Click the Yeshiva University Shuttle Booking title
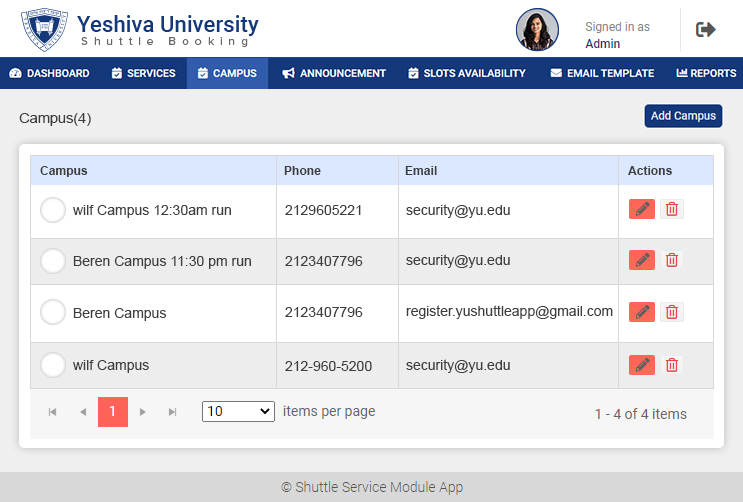The image size is (743, 502). (168, 30)
